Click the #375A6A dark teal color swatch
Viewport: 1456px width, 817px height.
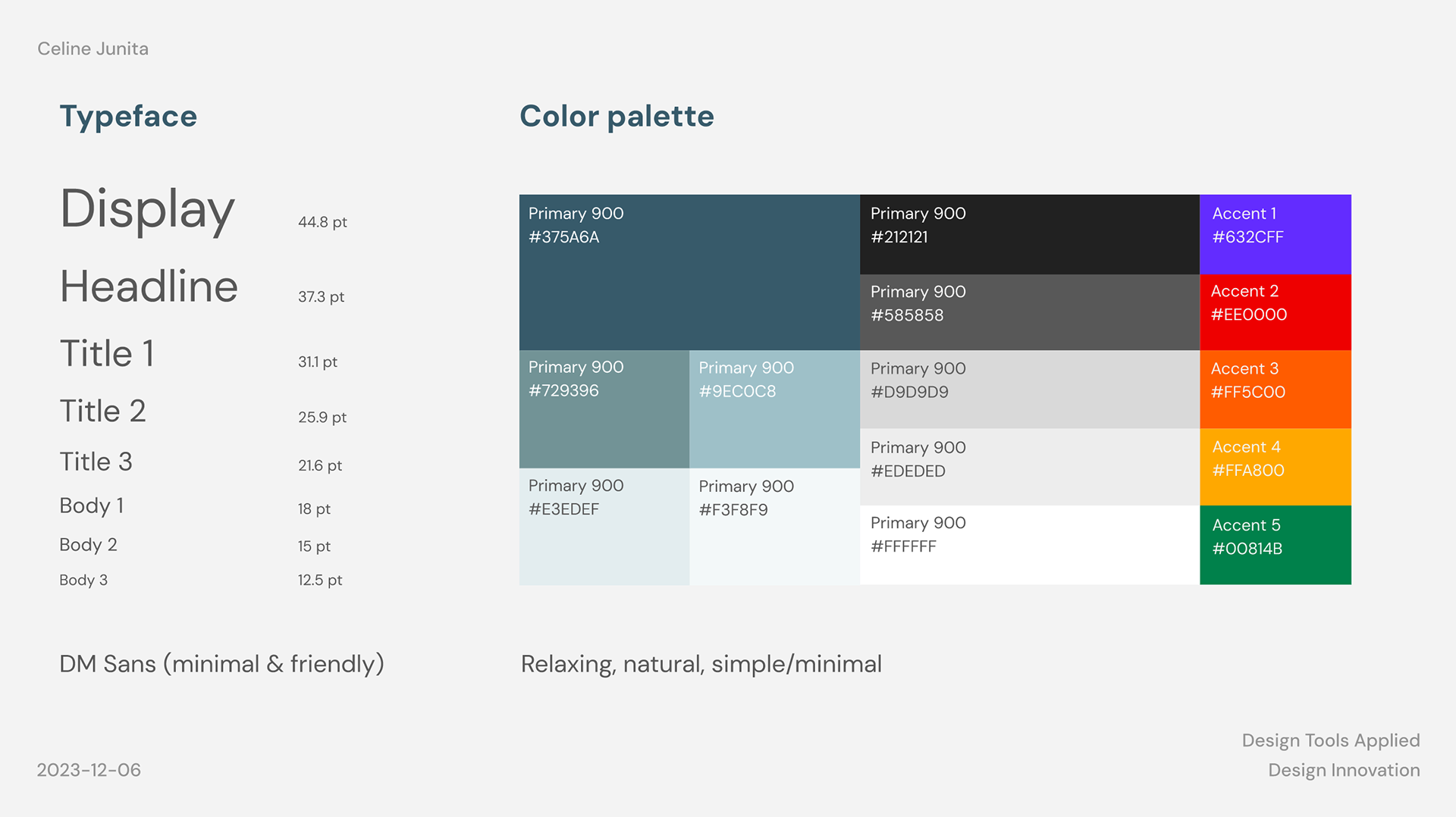tap(689, 272)
